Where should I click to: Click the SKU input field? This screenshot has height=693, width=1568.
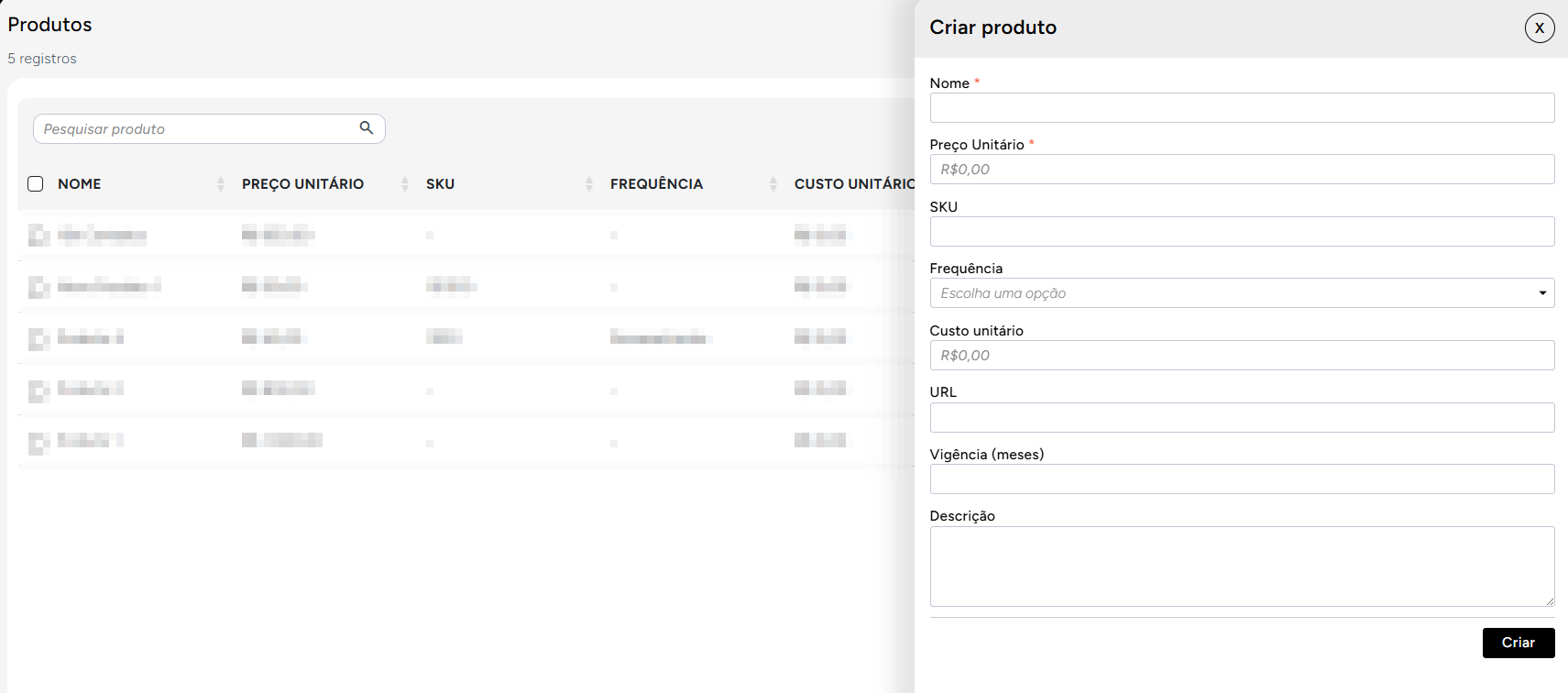coord(1242,232)
